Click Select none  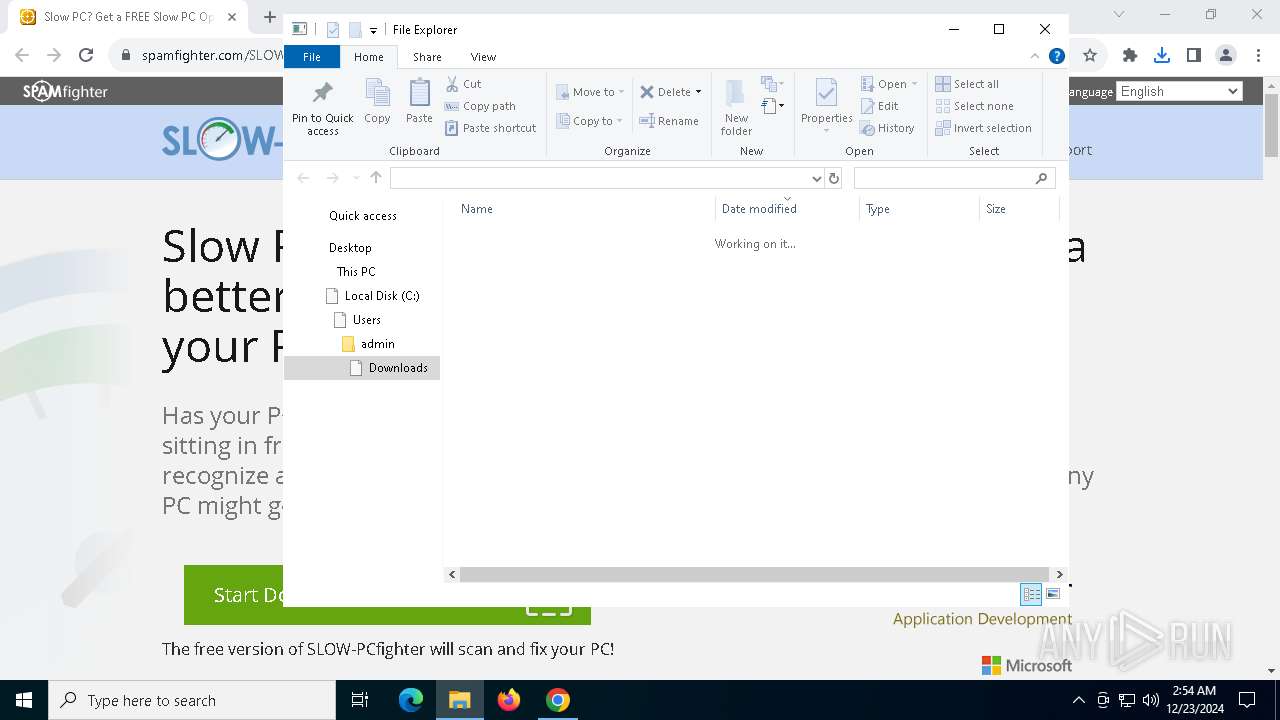pyautogui.click(x=975, y=106)
